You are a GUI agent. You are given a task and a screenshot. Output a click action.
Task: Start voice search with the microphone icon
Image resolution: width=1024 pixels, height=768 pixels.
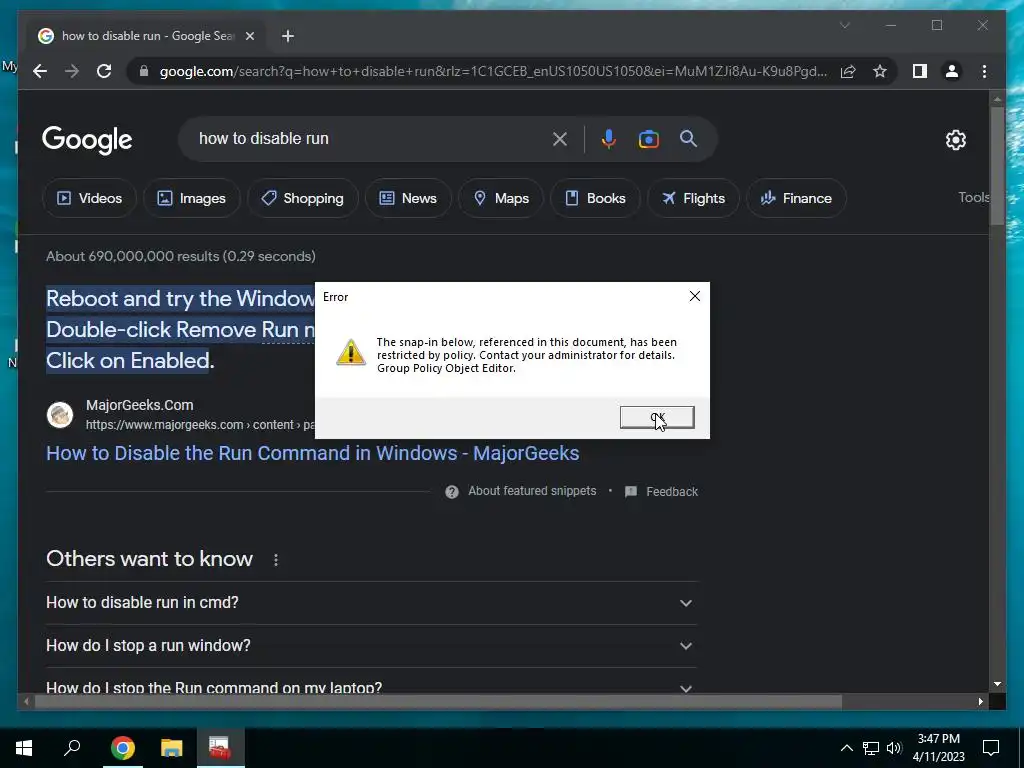609,139
